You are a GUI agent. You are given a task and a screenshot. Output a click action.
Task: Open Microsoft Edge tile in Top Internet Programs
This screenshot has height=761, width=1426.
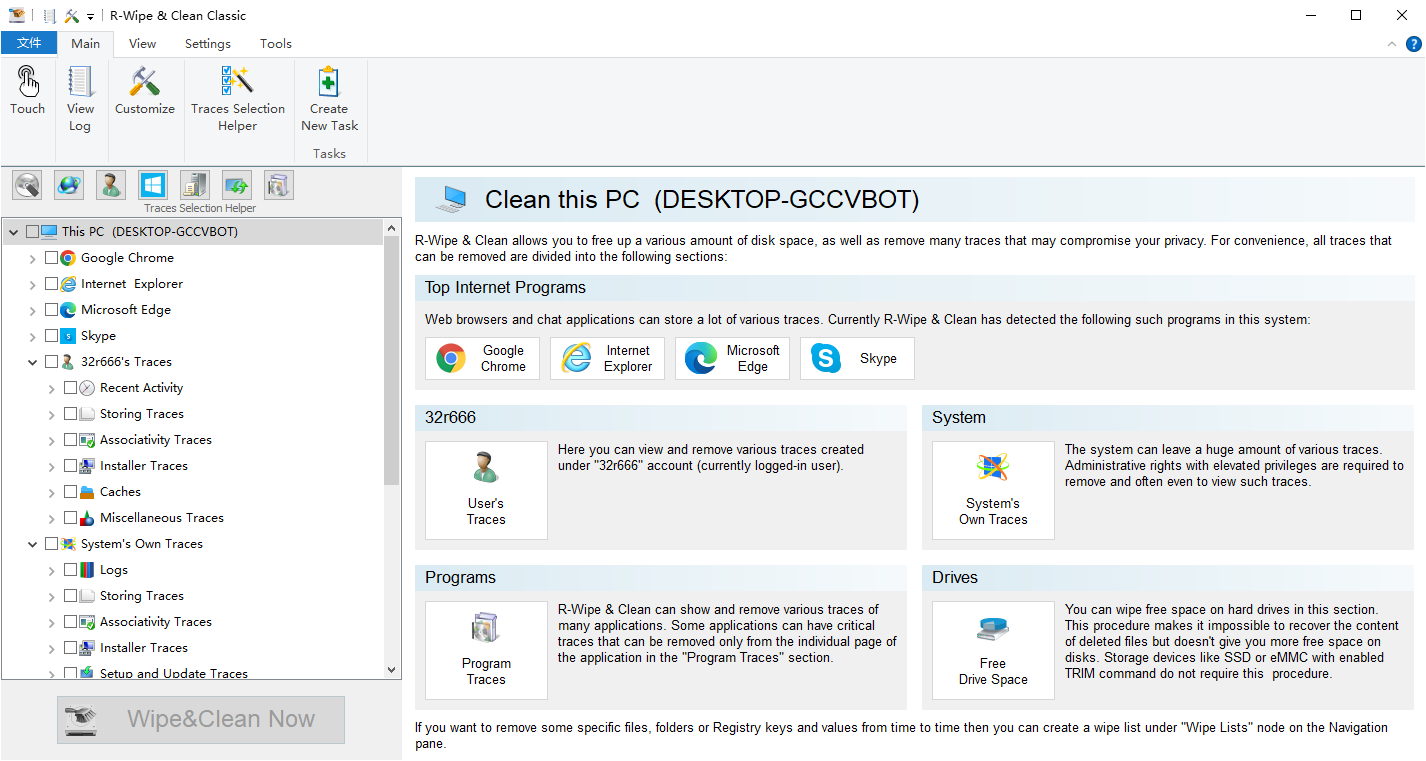732,358
